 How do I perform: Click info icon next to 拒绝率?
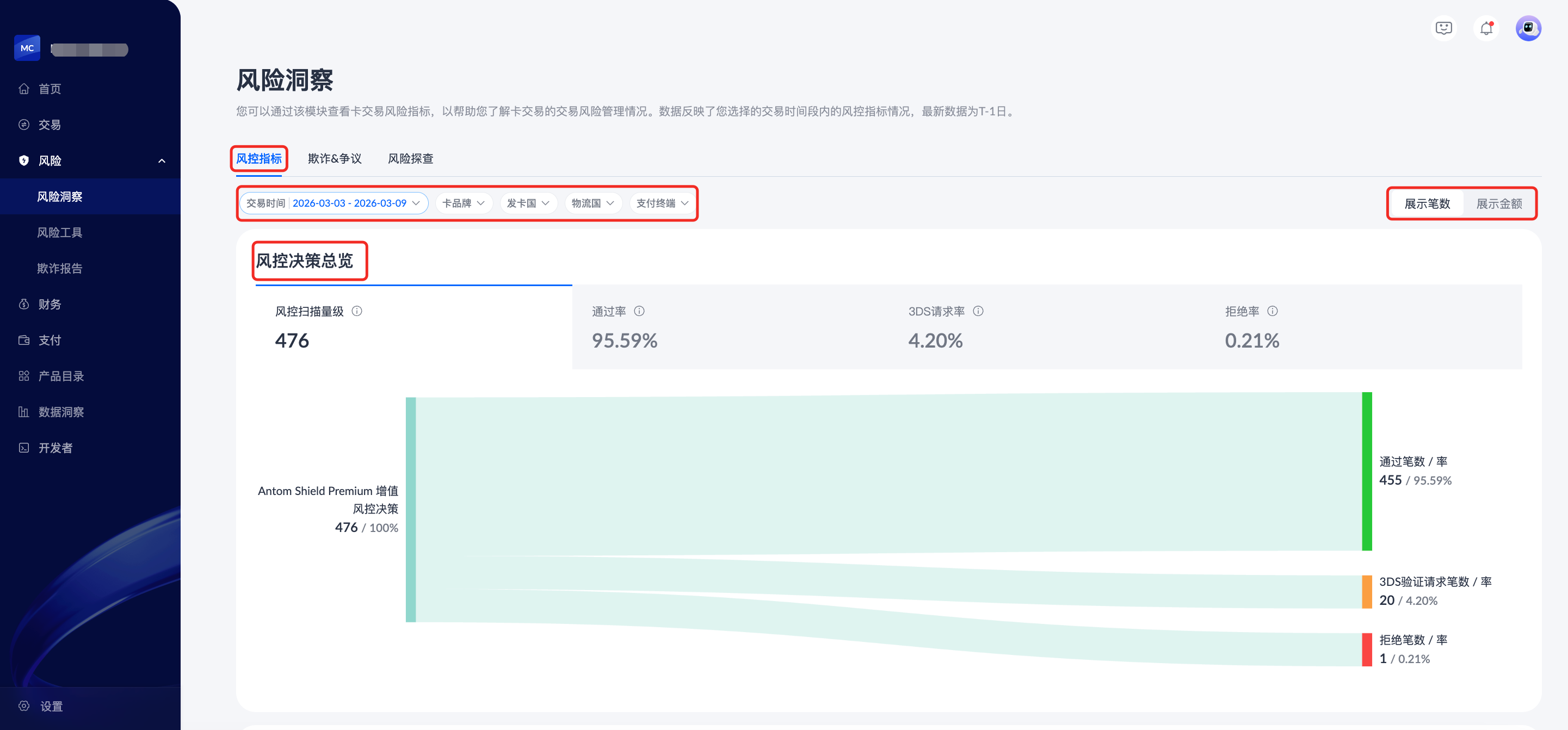point(1272,312)
